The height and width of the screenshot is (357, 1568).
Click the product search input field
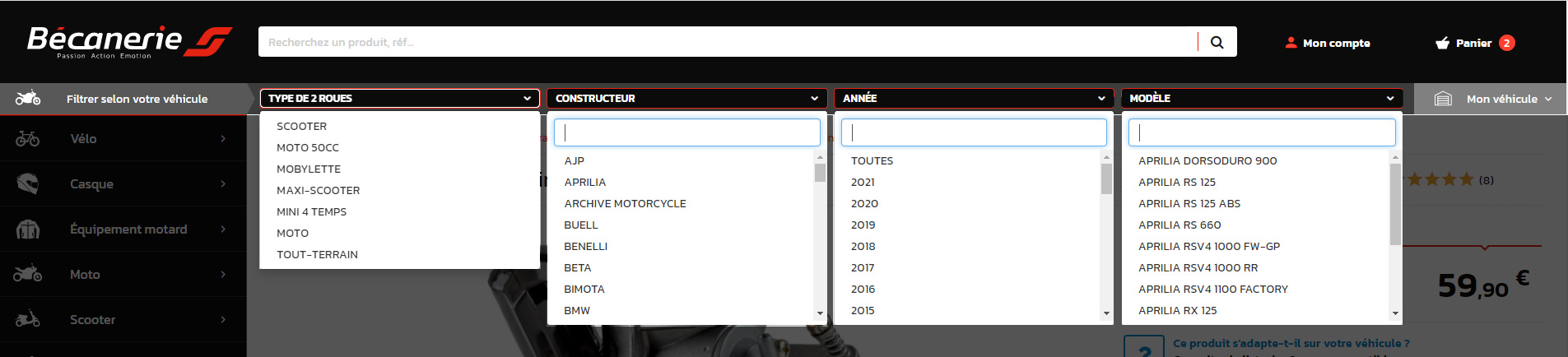click(728, 42)
